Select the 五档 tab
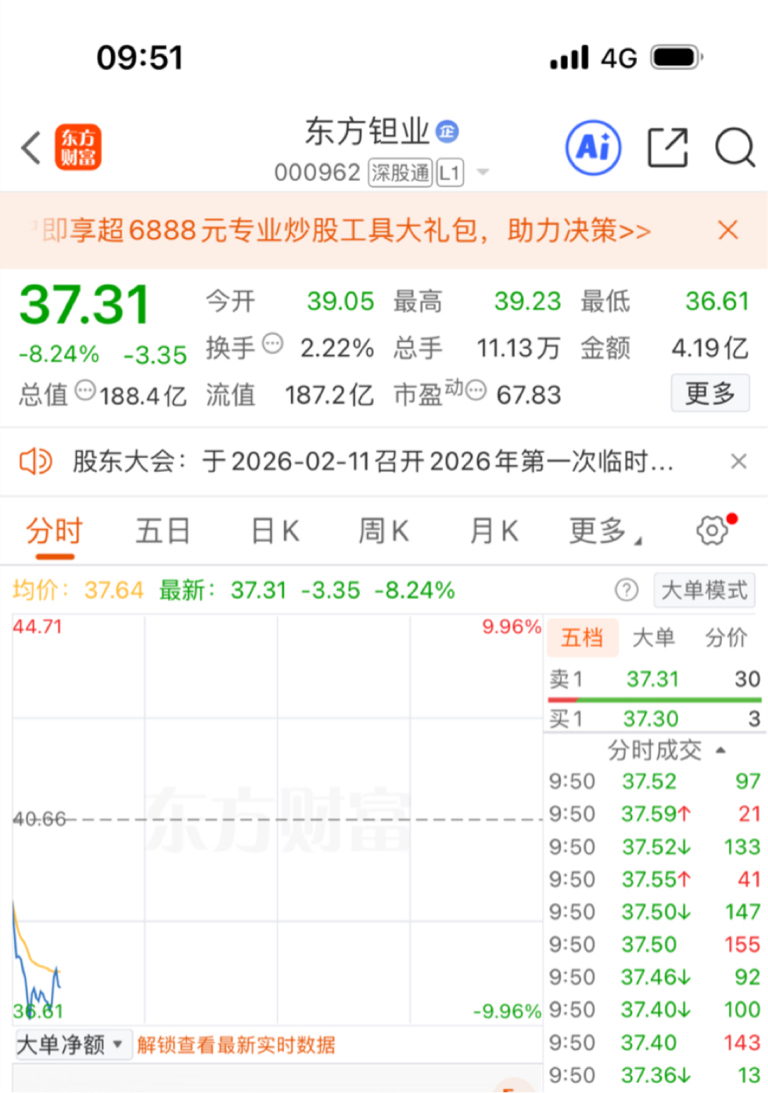 click(x=582, y=637)
